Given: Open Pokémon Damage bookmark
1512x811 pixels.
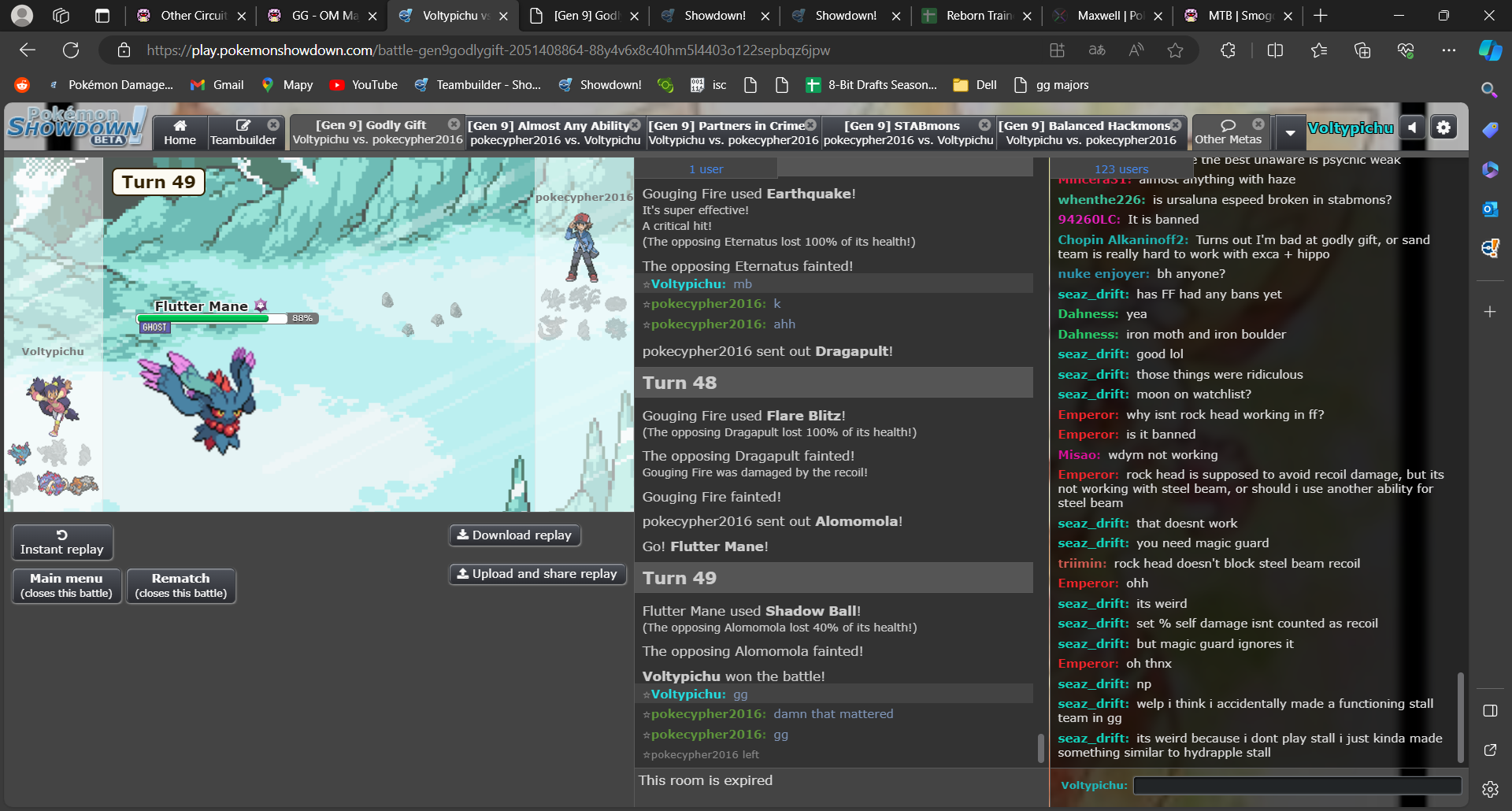Looking at the screenshot, I should point(110,85).
